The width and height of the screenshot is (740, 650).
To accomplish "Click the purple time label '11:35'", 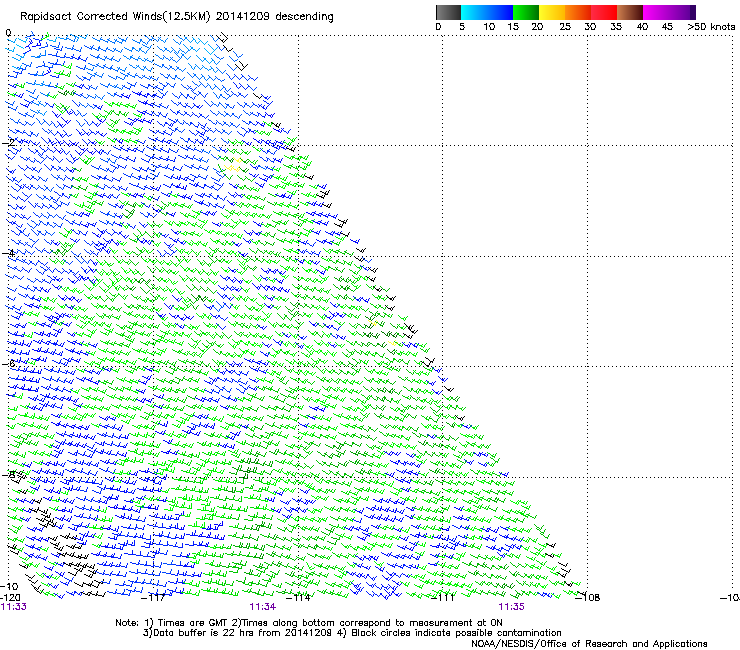I will coord(512,607).
